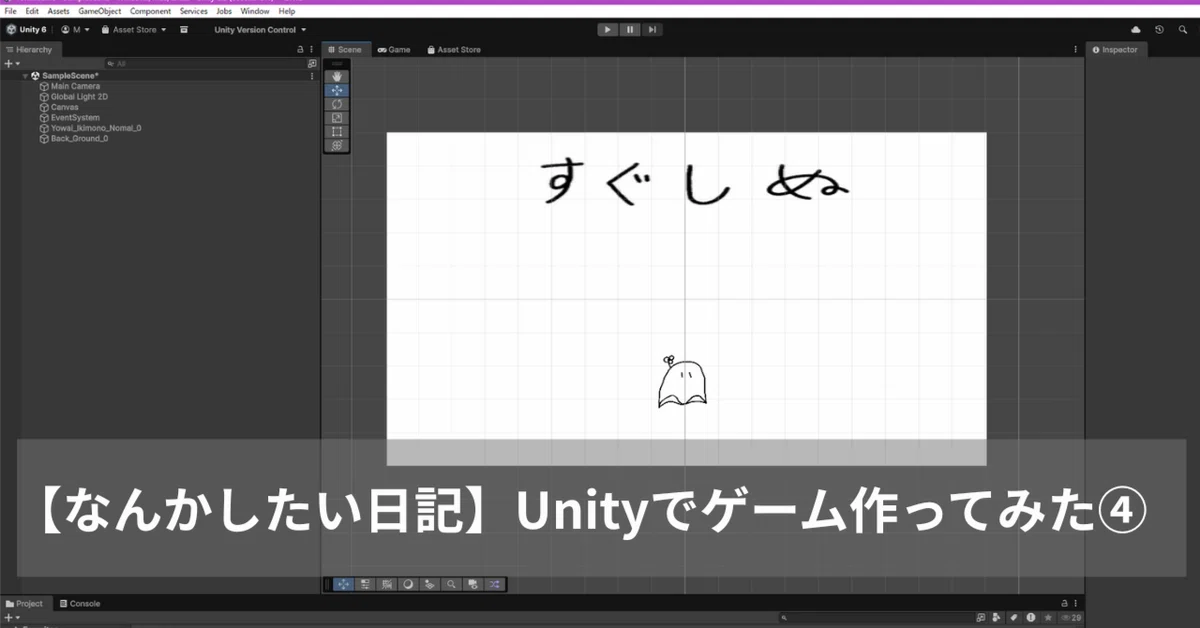The height and width of the screenshot is (628, 1200).
Task: Select the Rect transform tool
Action: pyautogui.click(x=337, y=132)
